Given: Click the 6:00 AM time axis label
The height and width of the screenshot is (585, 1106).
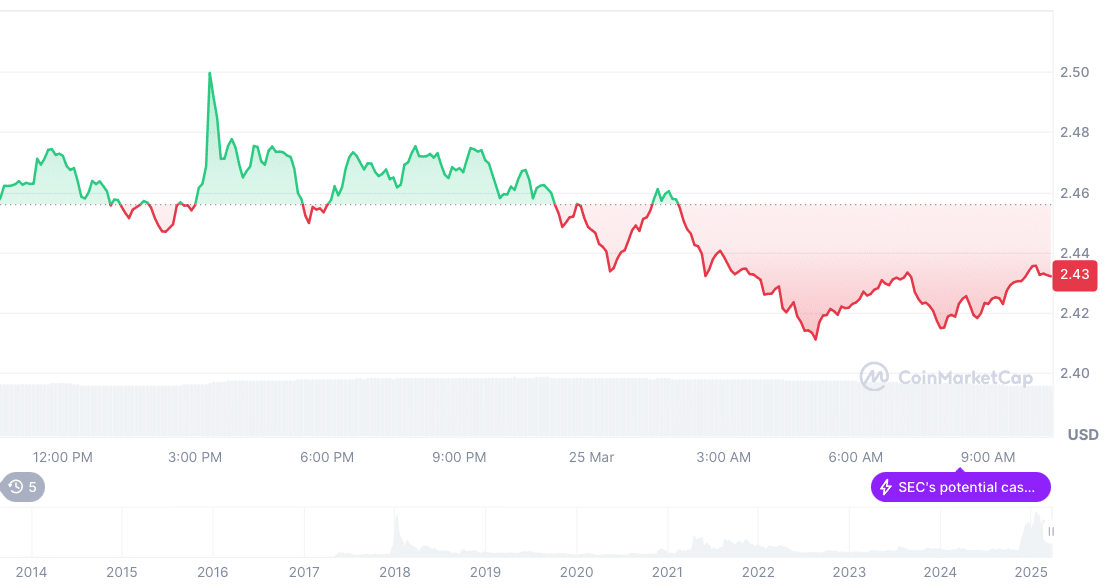Looking at the screenshot, I should [856, 457].
